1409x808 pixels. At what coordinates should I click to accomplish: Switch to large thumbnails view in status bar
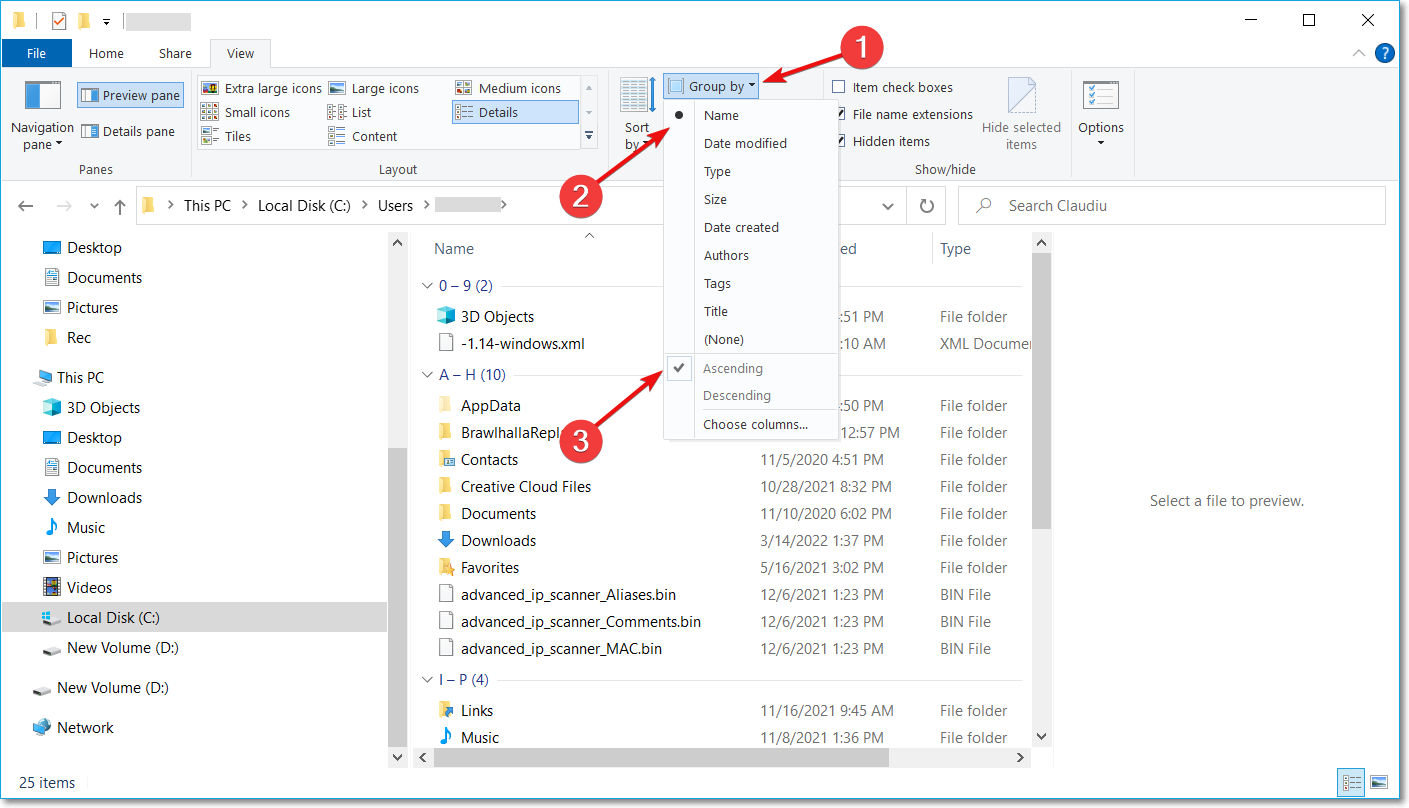1379,782
